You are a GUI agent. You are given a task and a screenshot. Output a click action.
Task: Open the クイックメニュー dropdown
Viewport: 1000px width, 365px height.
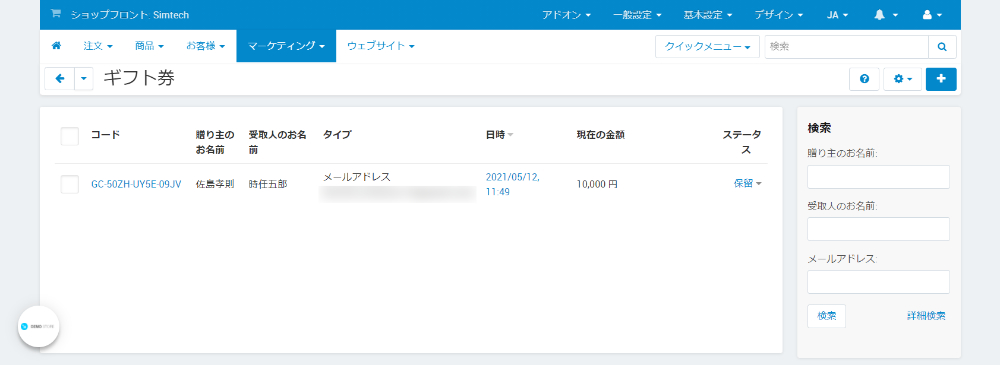707,47
